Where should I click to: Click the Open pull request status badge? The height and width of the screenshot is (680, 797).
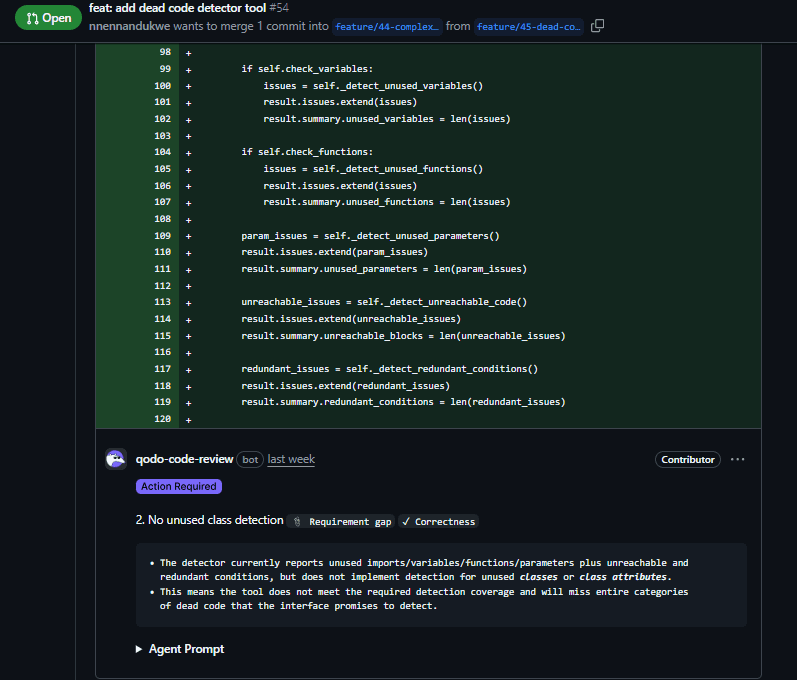(x=48, y=18)
